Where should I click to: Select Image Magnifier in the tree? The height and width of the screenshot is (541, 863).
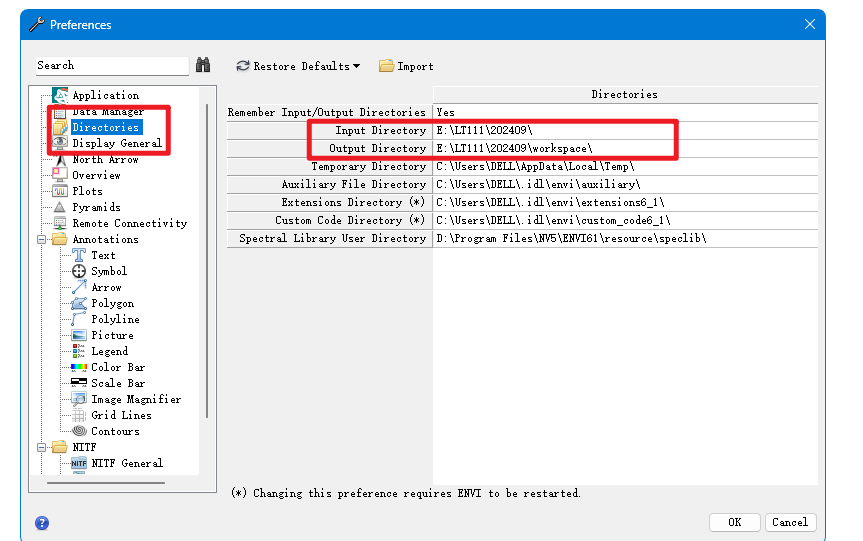coord(136,399)
